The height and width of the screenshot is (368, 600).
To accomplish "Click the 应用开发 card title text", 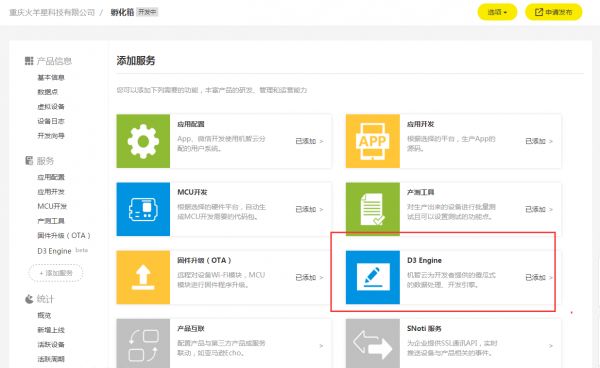I will 421,124.
